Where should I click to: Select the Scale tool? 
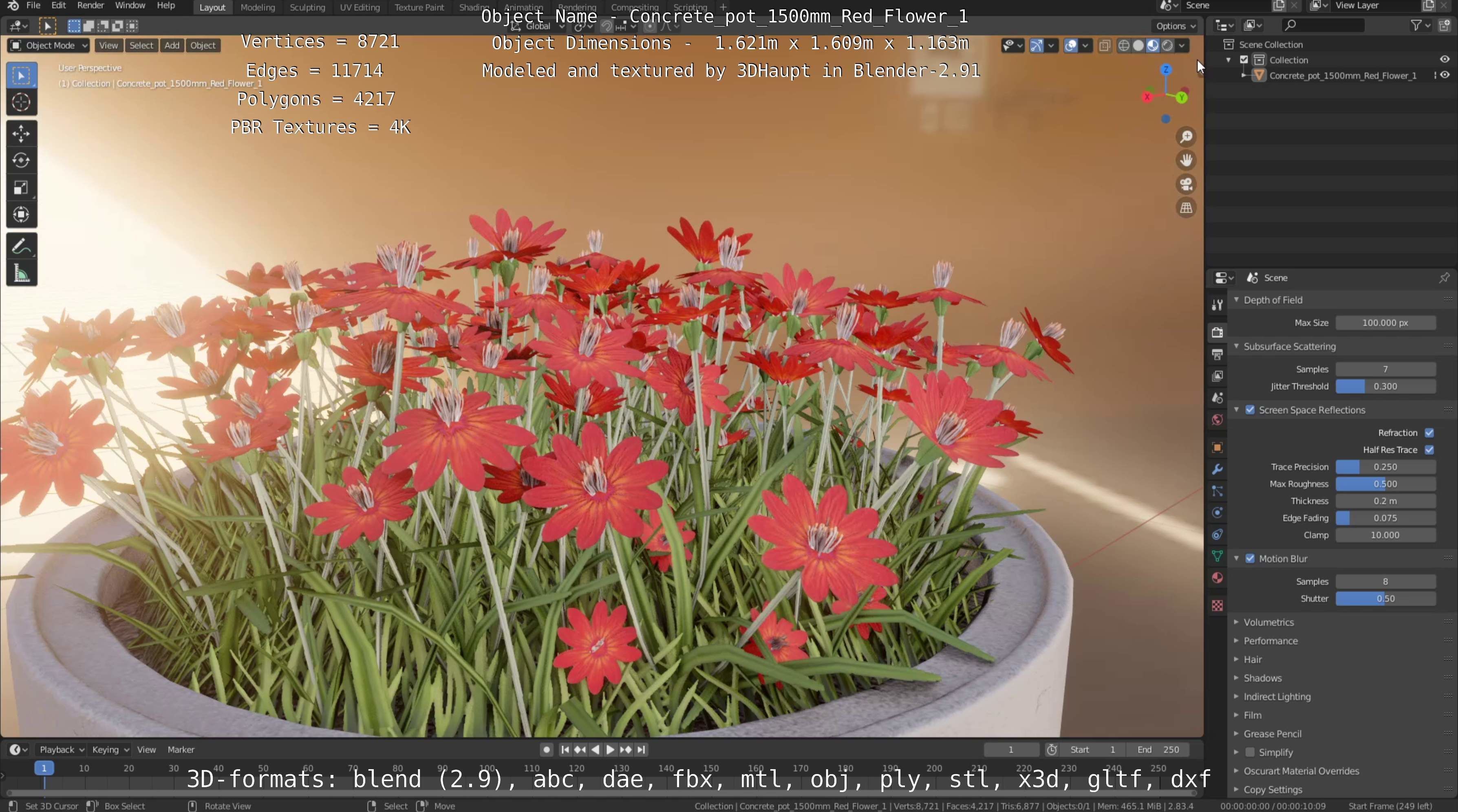pyautogui.click(x=22, y=188)
